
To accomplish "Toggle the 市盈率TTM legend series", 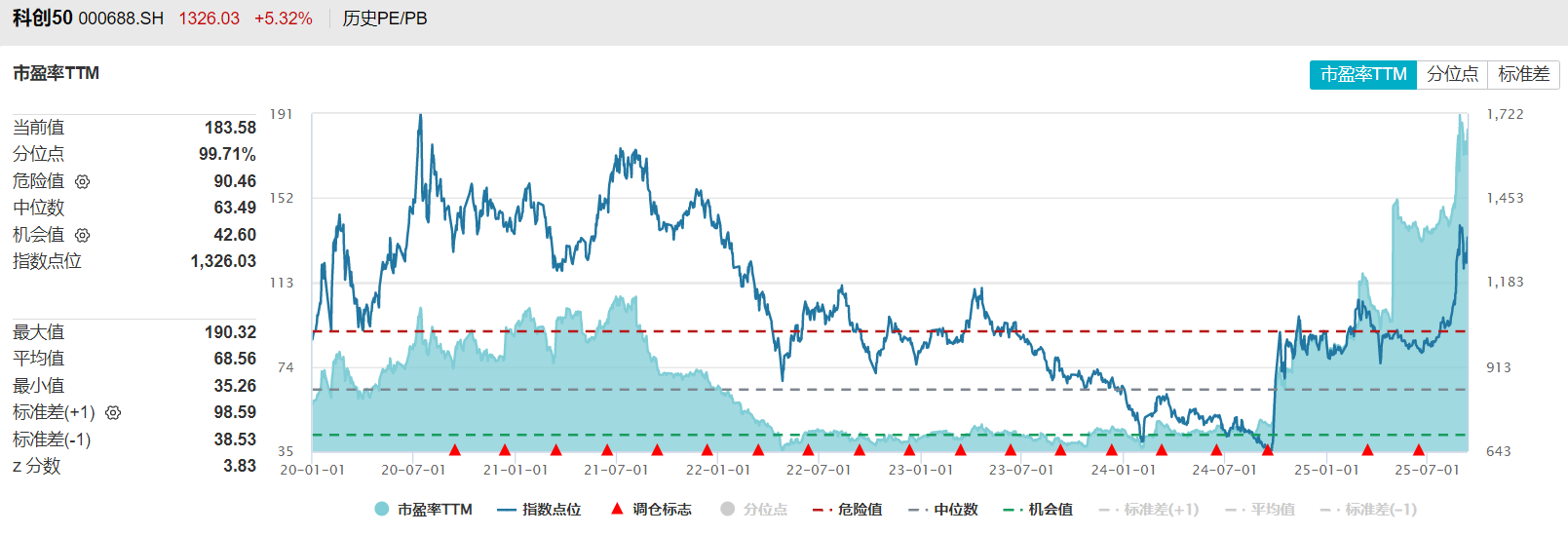I will click(424, 510).
